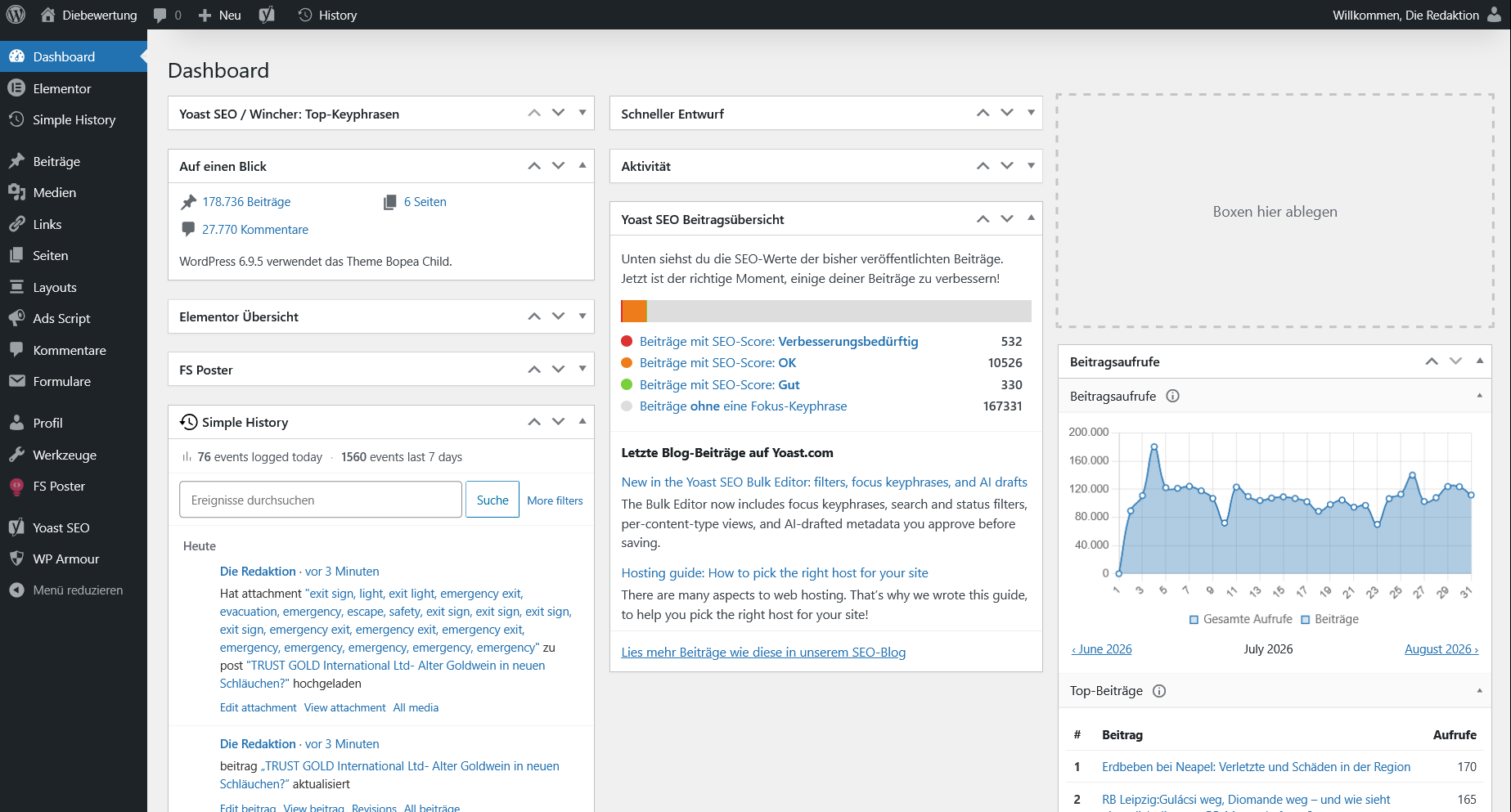Collapse the Auf einen Blick widget
1511x812 pixels.
[582, 165]
